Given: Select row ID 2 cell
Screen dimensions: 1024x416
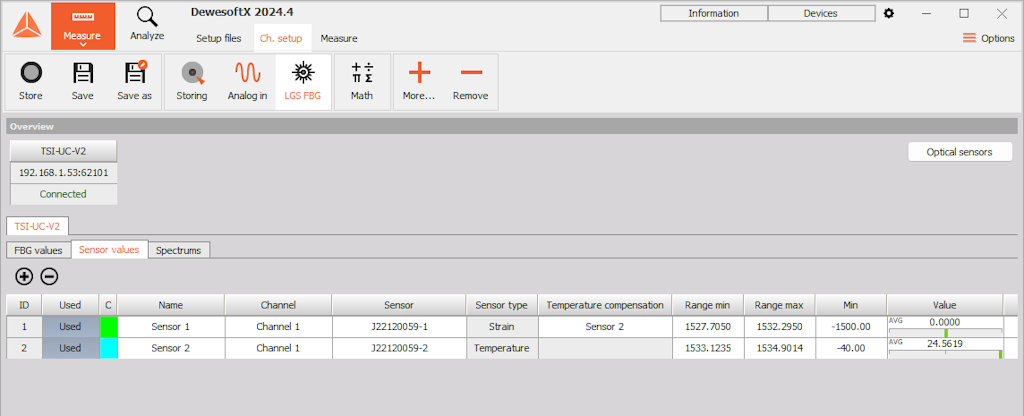Looking at the screenshot, I should click(24, 348).
